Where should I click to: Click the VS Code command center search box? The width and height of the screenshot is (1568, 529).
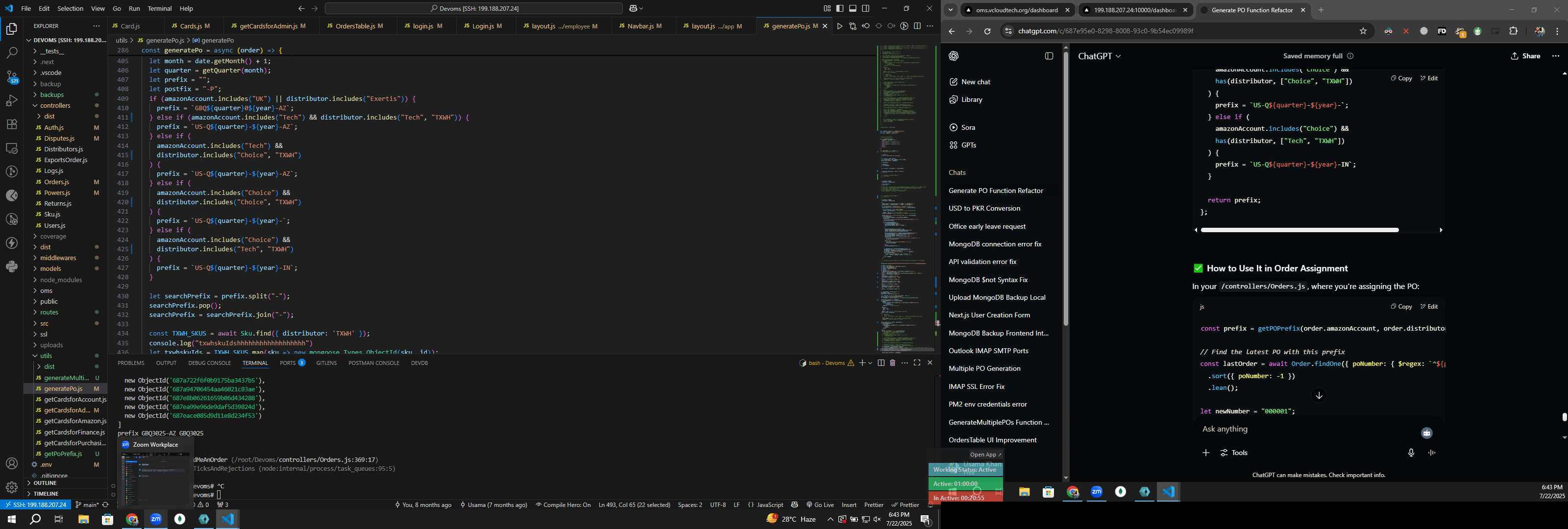coord(473,8)
